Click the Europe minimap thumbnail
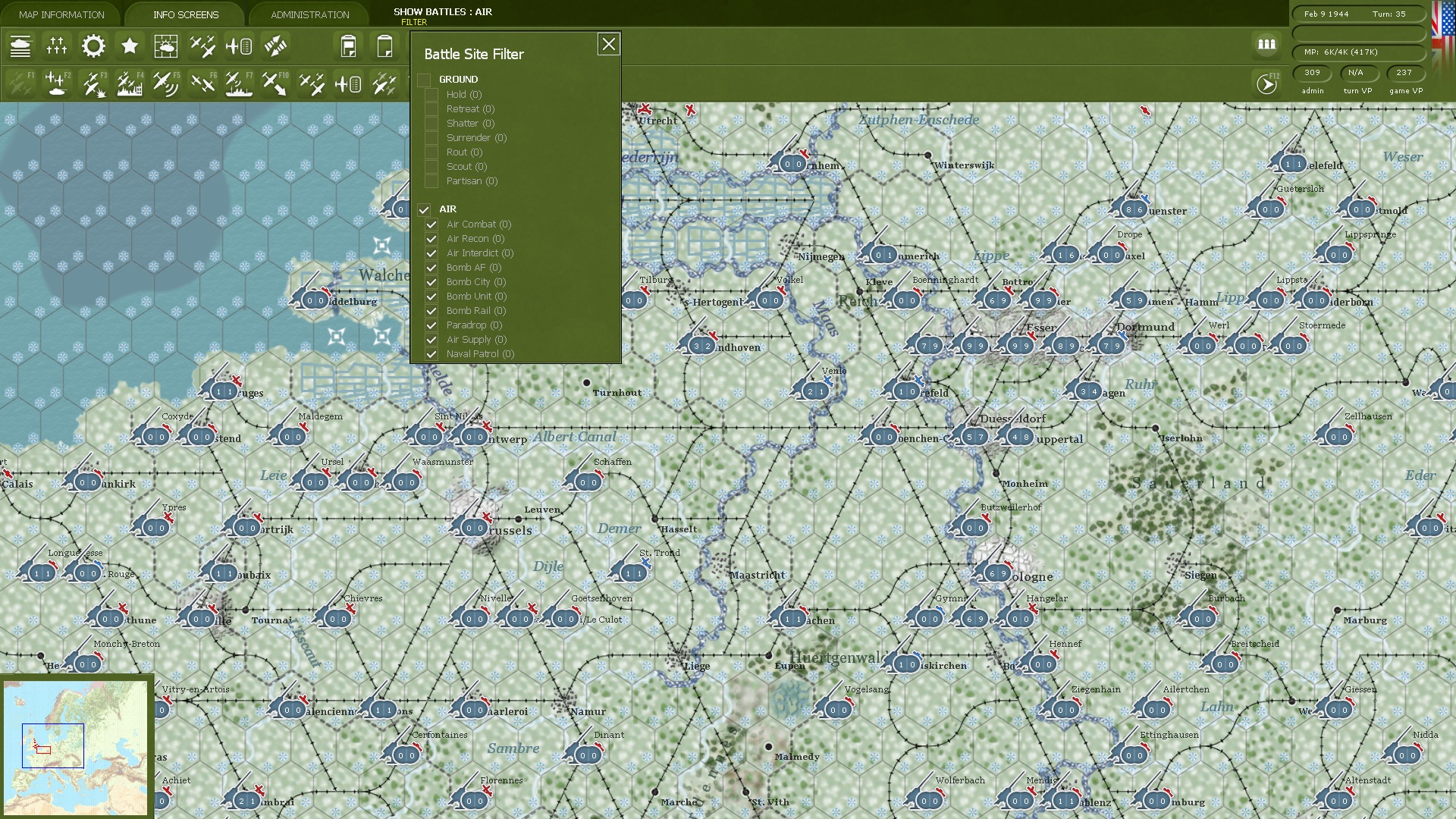 click(x=76, y=748)
